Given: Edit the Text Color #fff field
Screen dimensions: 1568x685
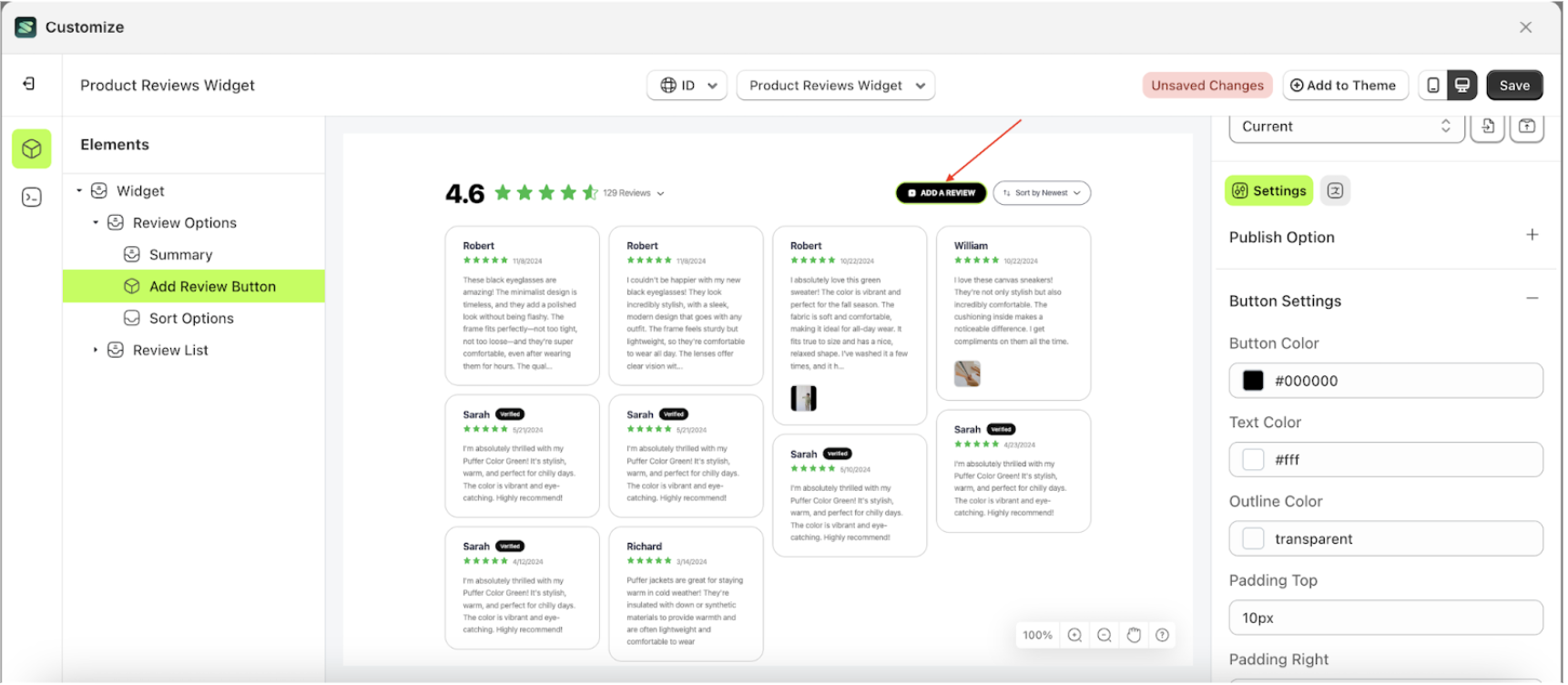Looking at the screenshot, I should pyautogui.click(x=1386, y=460).
